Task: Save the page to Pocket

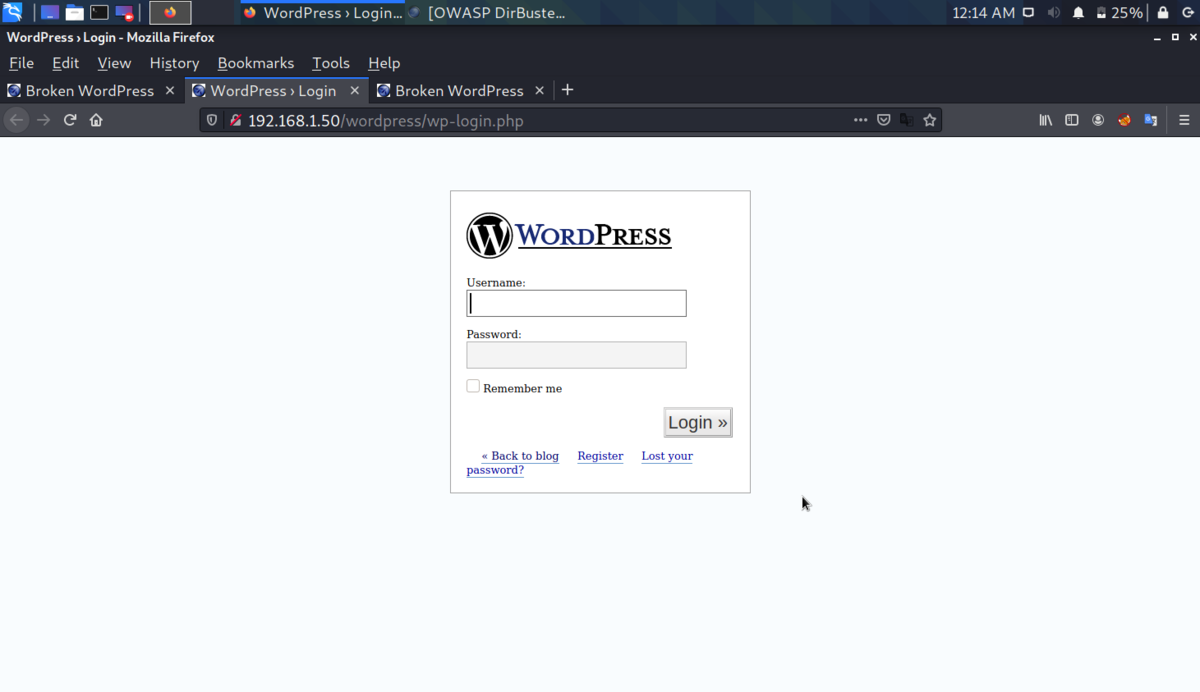Action: (884, 120)
